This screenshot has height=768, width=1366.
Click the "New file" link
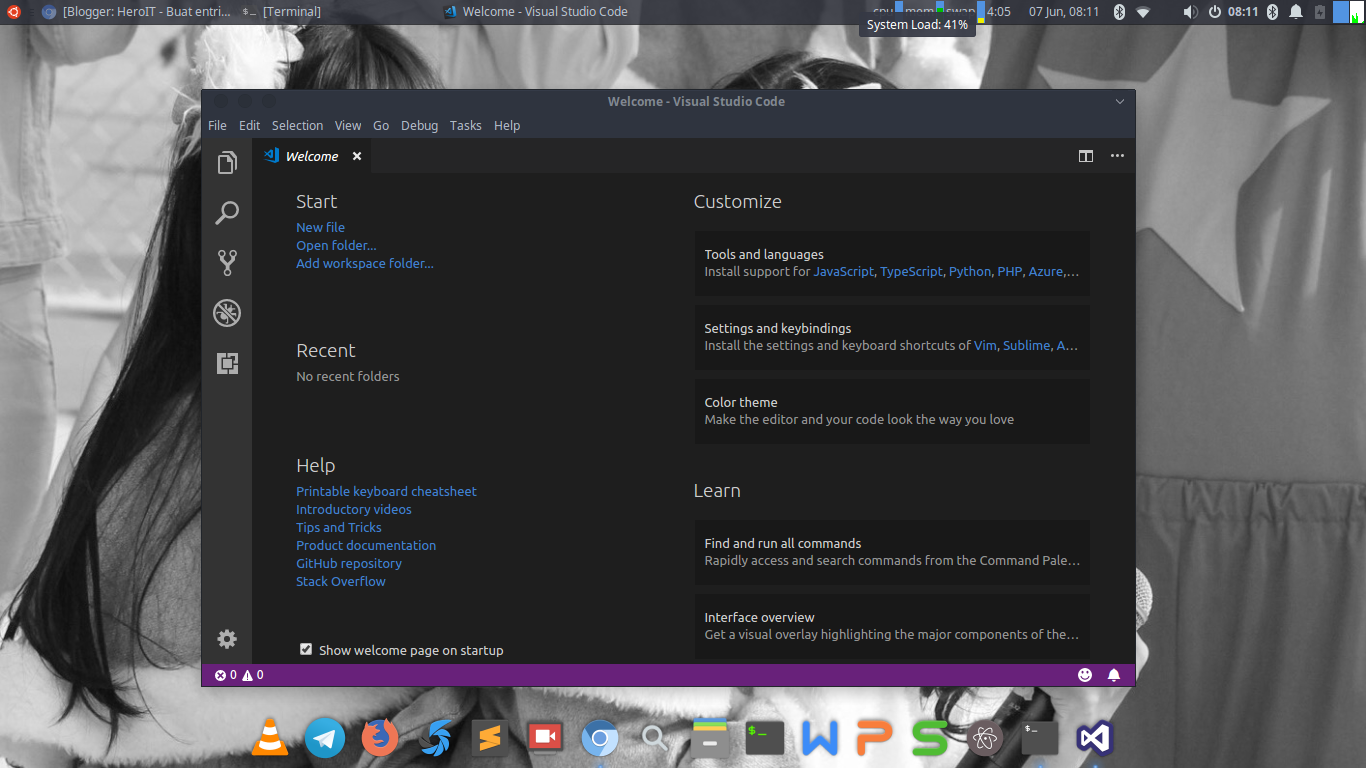click(320, 227)
